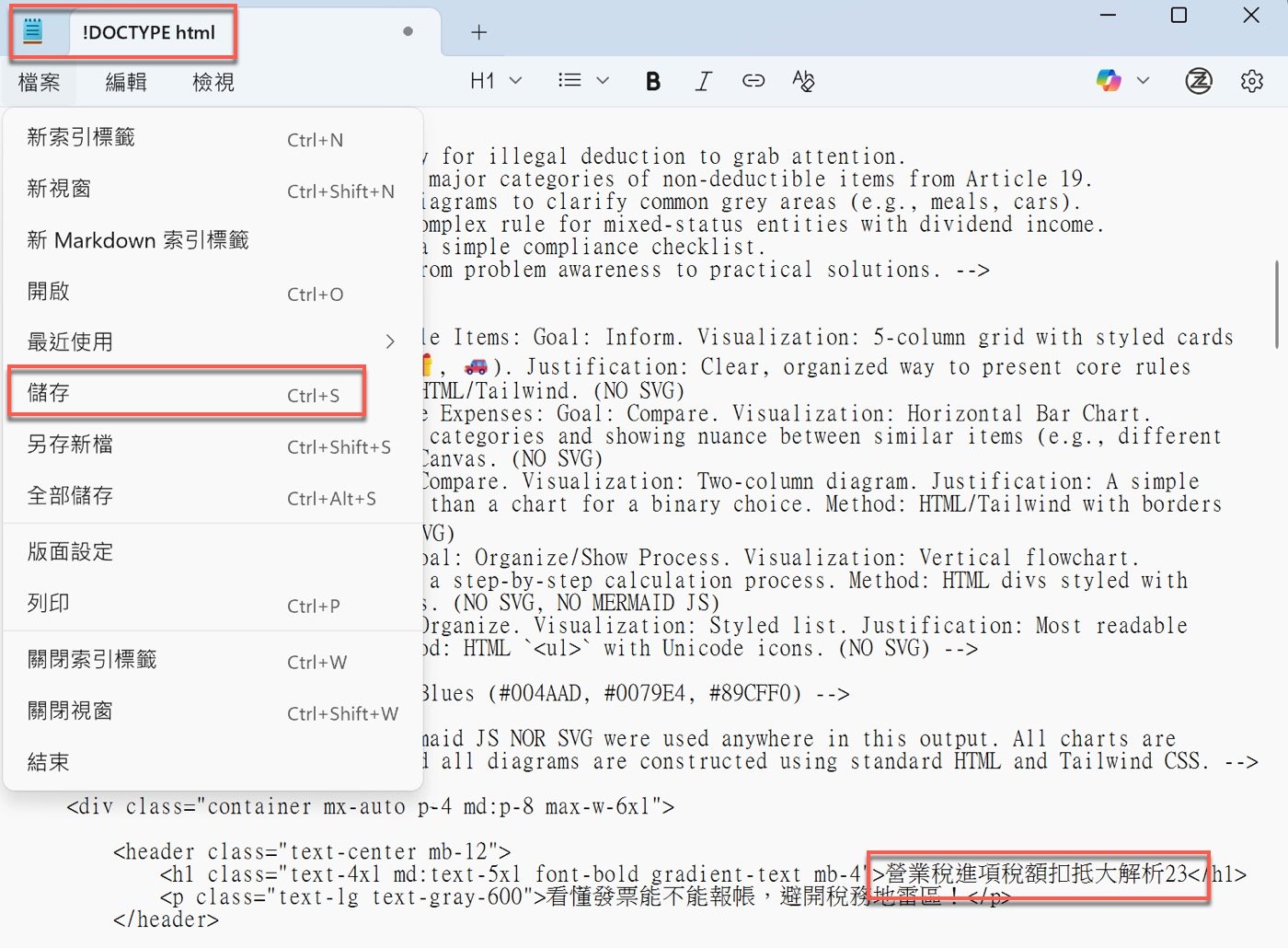The height and width of the screenshot is (948, 1288).
Task: Open the 檔案 menu
Action: 39,82
